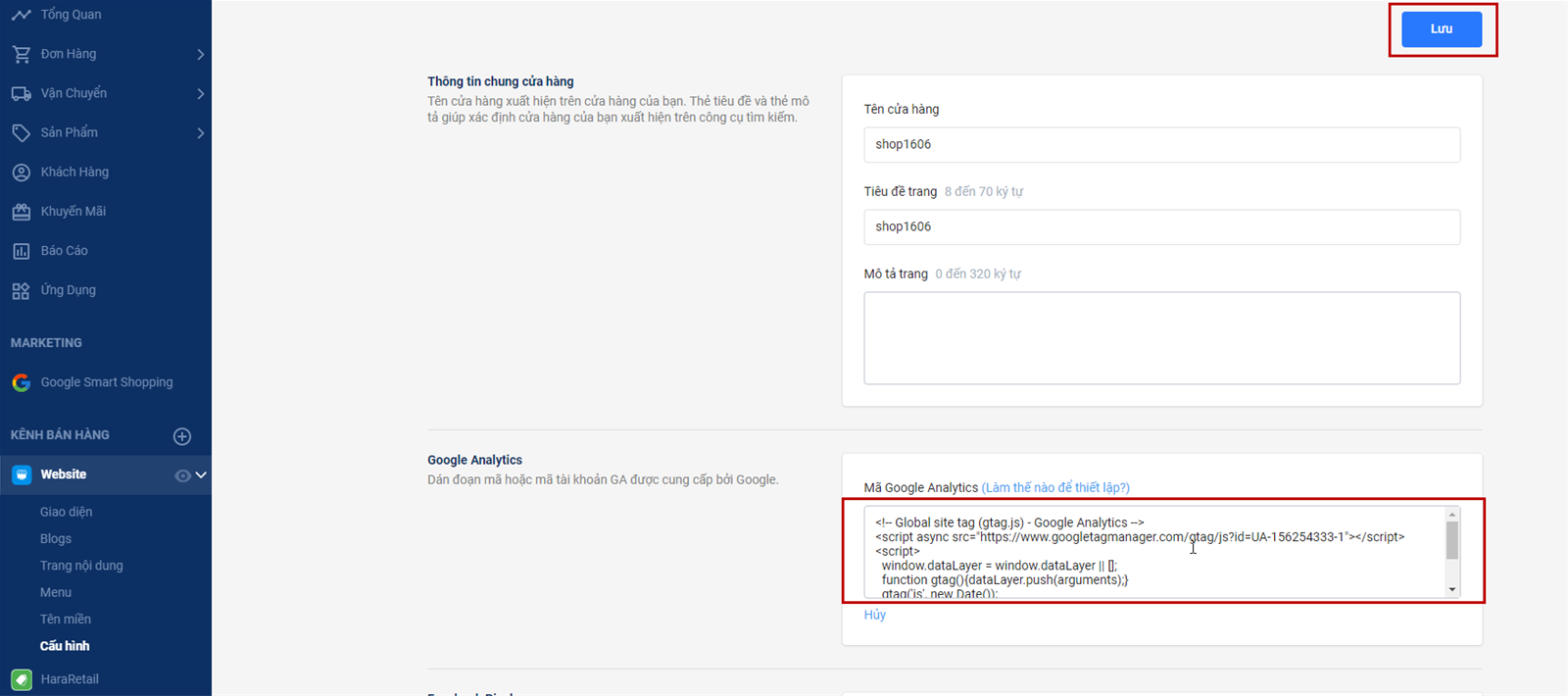1568x696 pixels.
Task: Open Google Smart Shopping menu item
Action: coord(107,382)
